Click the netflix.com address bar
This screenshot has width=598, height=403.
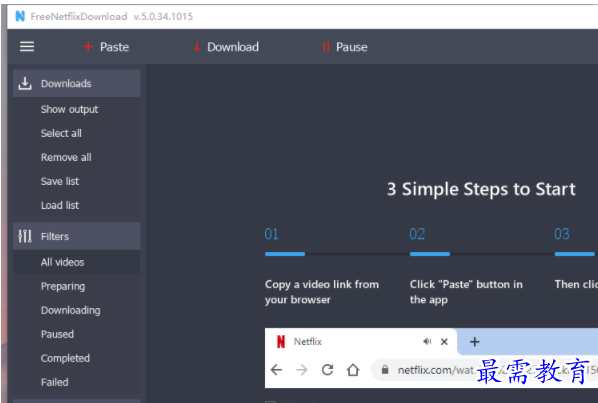(484, 369)
